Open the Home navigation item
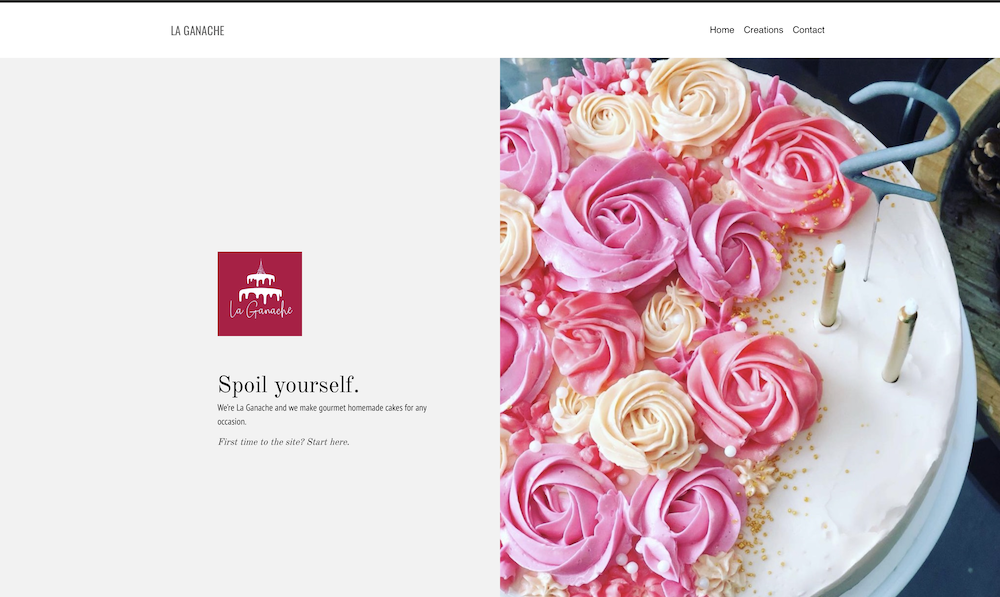 721,30
